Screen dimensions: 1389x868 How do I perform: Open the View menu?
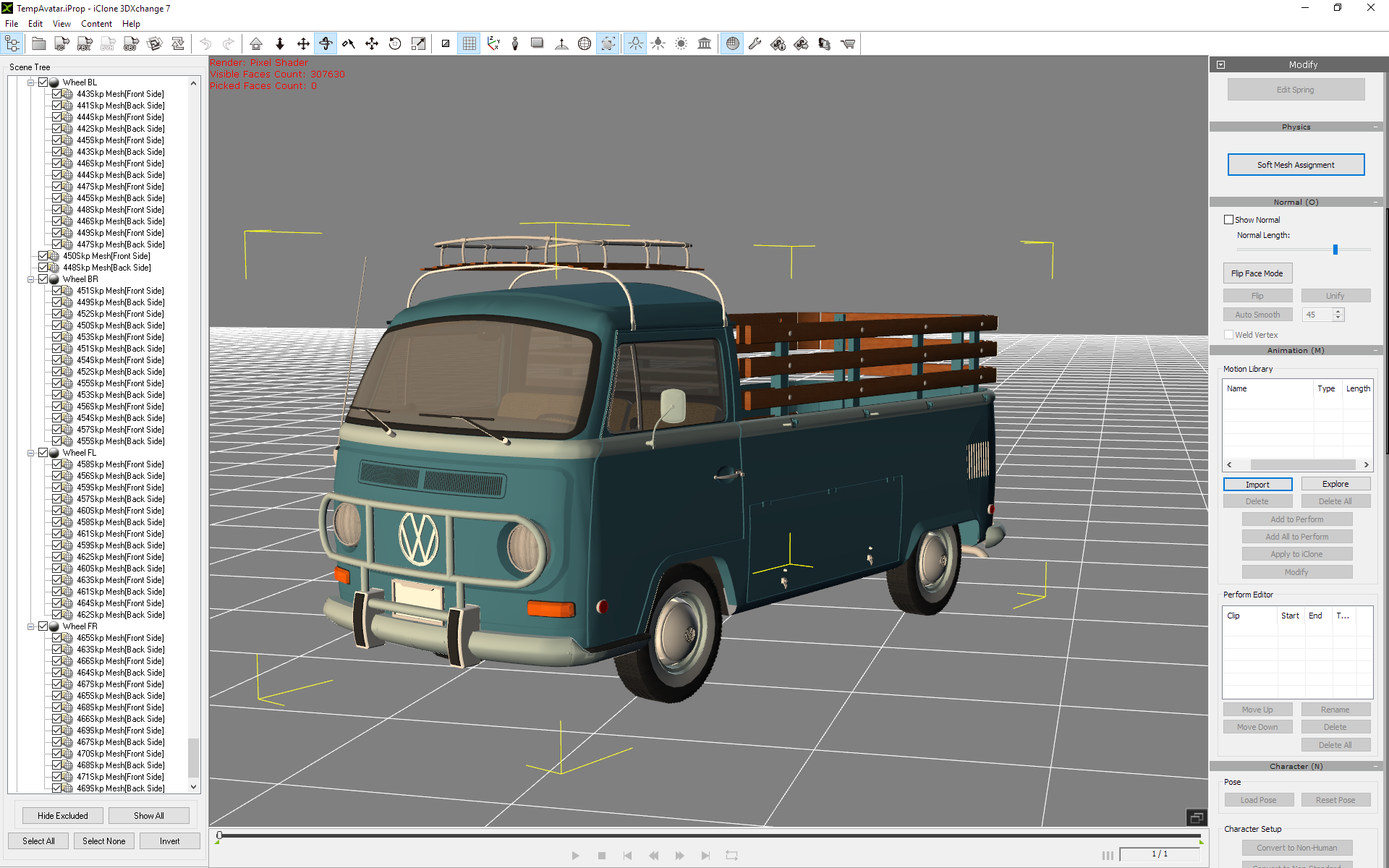[x=61, y=24]
